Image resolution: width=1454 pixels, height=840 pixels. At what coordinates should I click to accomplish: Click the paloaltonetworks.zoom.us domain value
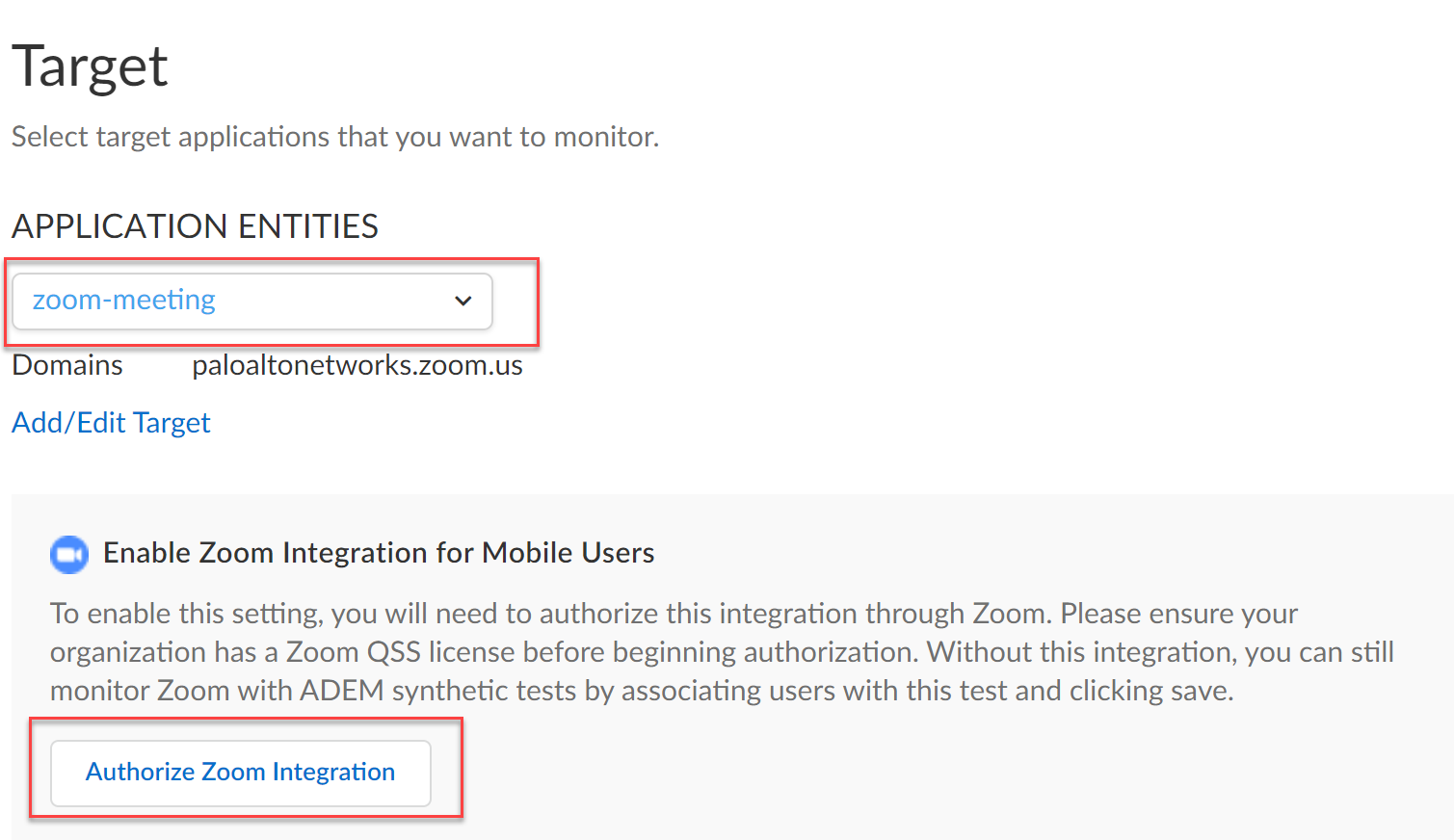pos(357,366)
